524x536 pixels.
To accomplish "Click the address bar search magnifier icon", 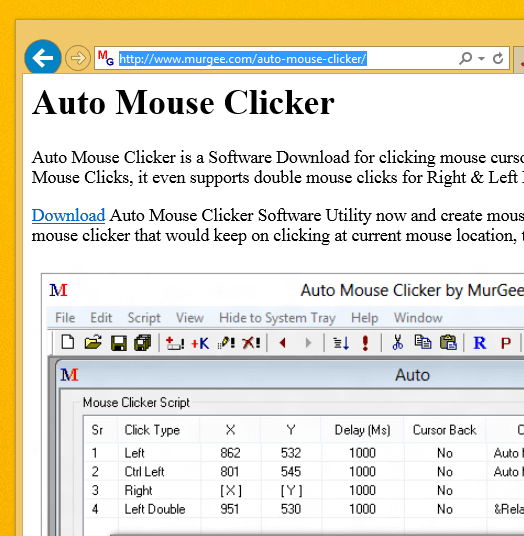I will coord(465,58).
